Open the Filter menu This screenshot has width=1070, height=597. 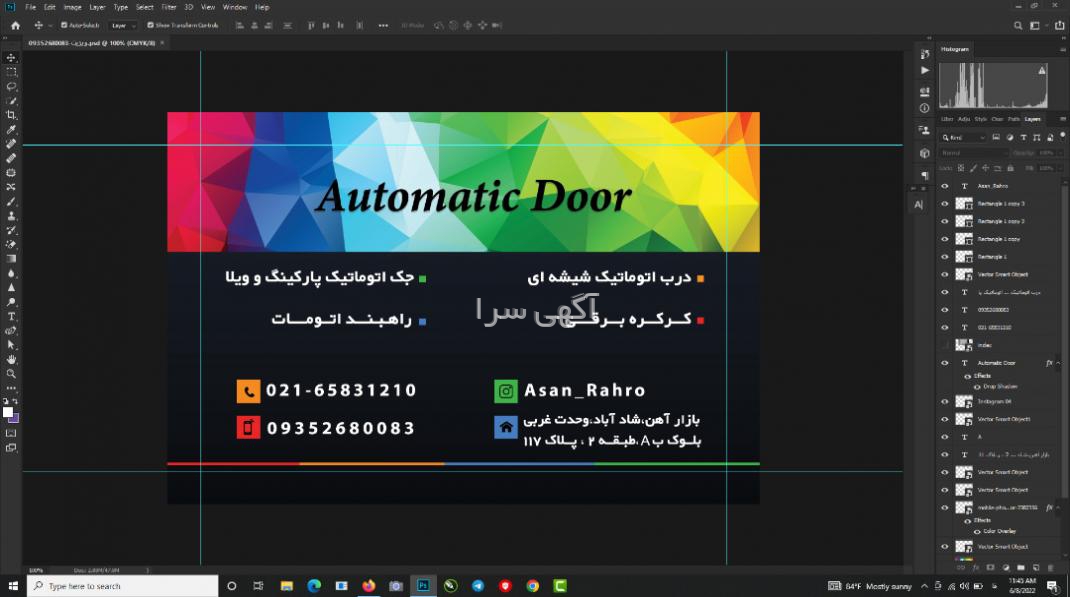click(x=169, y=7)
